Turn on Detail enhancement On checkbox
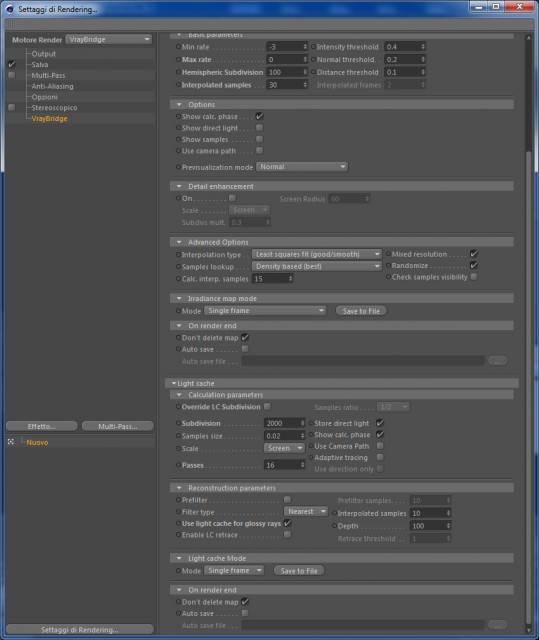Screen dimensions: 539x640 point(233,198)
